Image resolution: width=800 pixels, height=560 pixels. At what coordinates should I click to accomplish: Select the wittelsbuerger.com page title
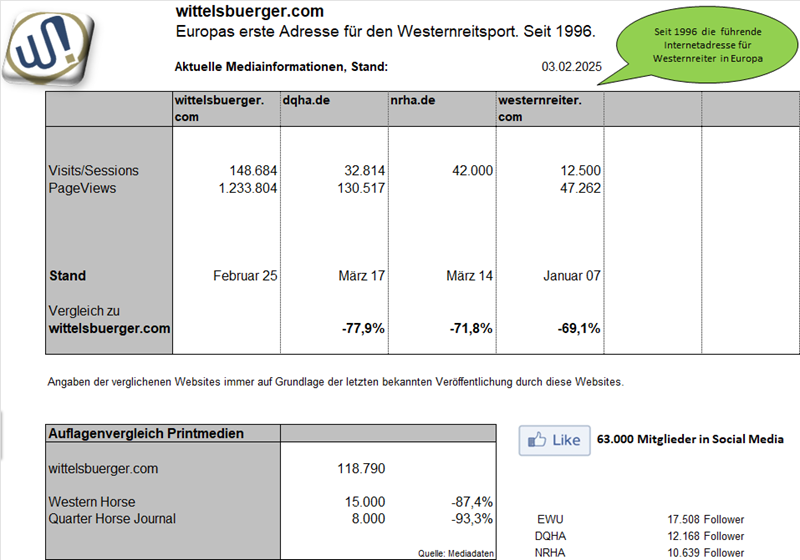coord(249,11)
